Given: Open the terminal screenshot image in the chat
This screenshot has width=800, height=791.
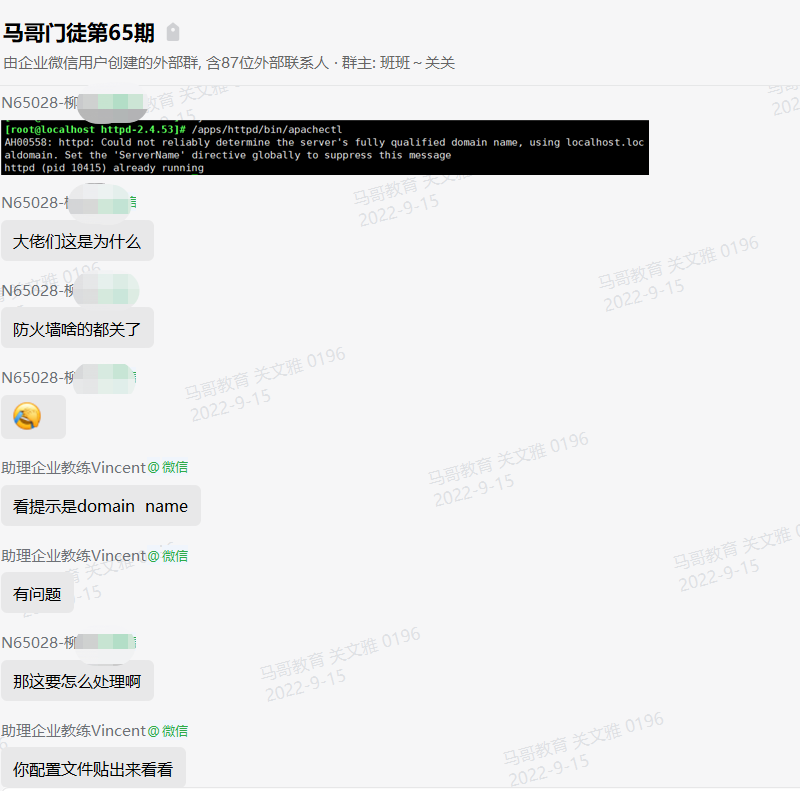Looking at the screenshot, I should tap(325, 148).
